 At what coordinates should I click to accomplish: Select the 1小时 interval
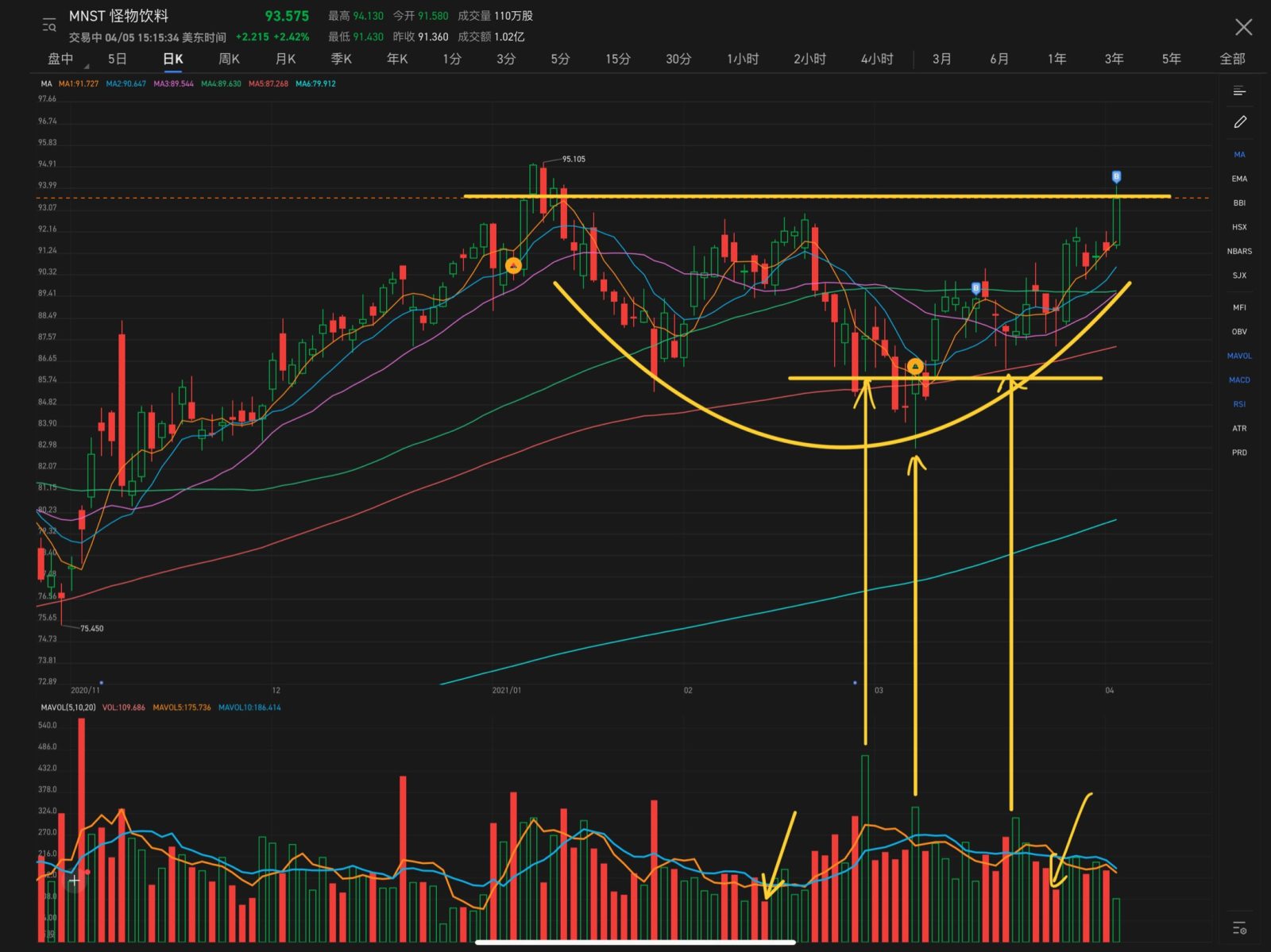click(x=743, y=59)
